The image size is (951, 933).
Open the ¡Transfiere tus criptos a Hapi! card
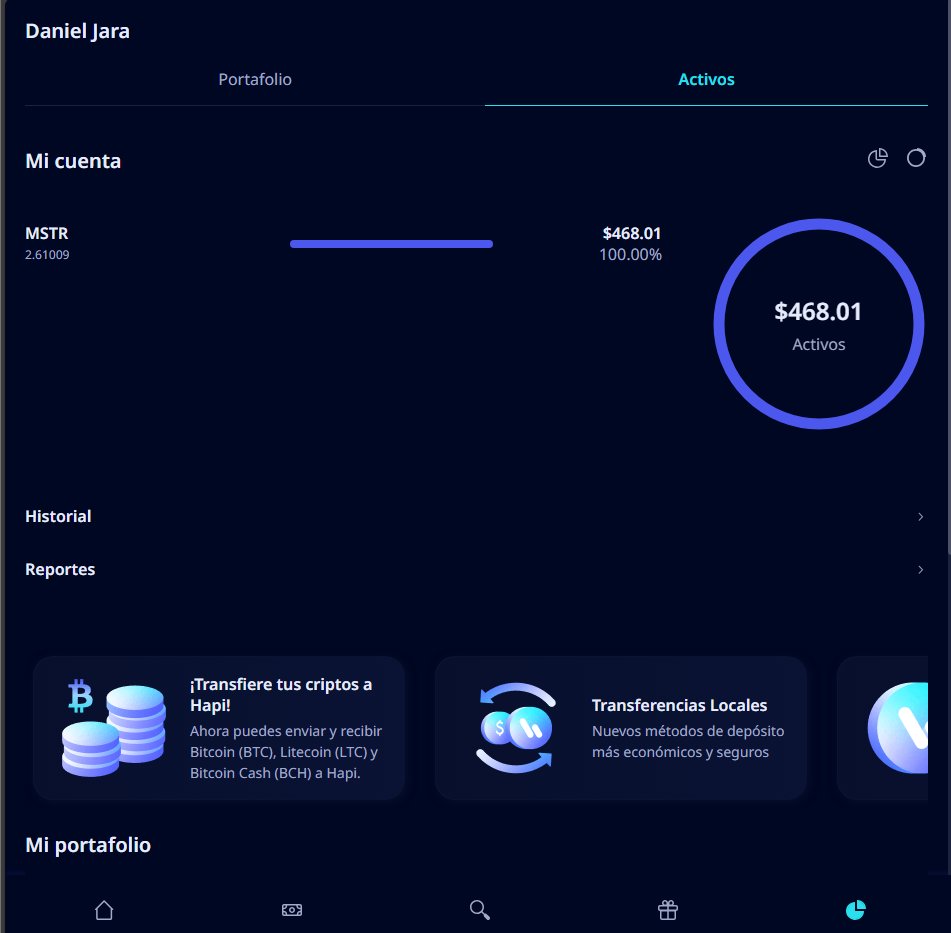coord(219,728)
